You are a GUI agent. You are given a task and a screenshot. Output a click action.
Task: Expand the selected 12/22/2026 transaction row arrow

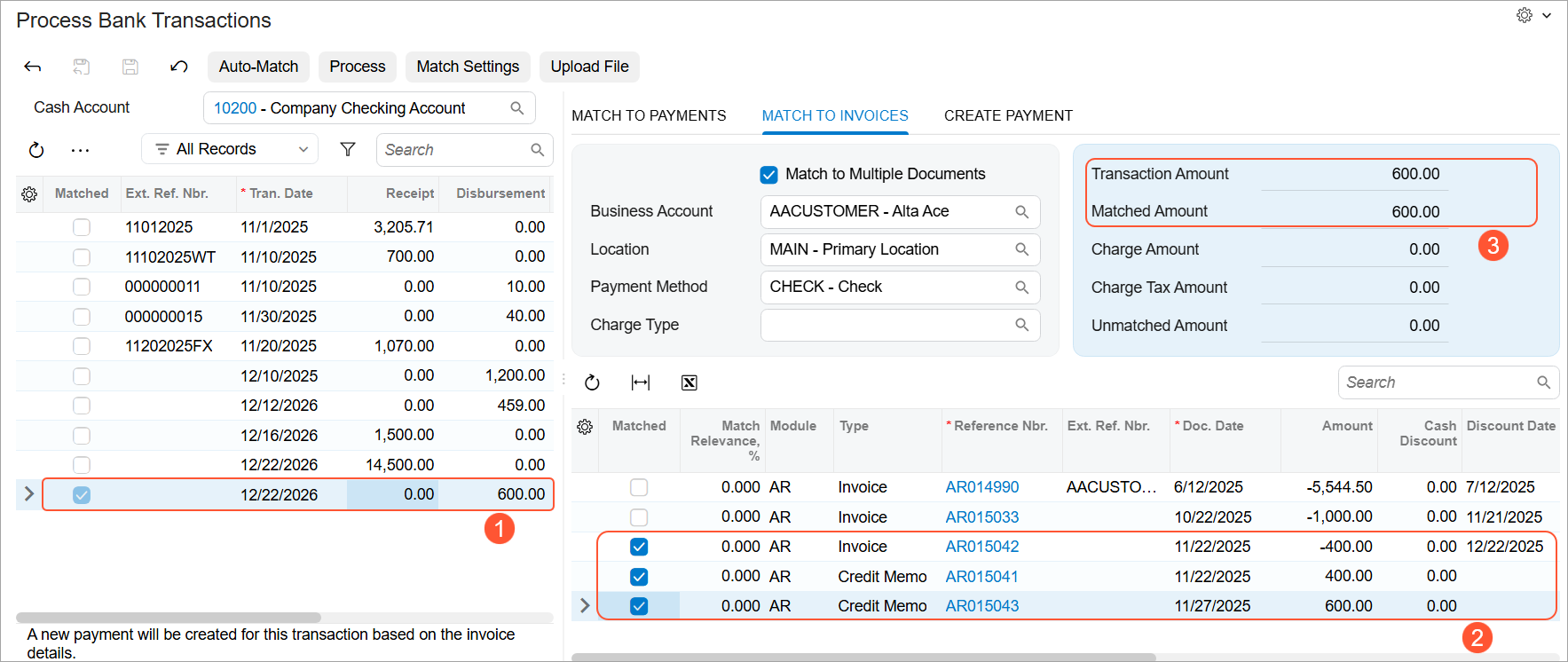28,494
